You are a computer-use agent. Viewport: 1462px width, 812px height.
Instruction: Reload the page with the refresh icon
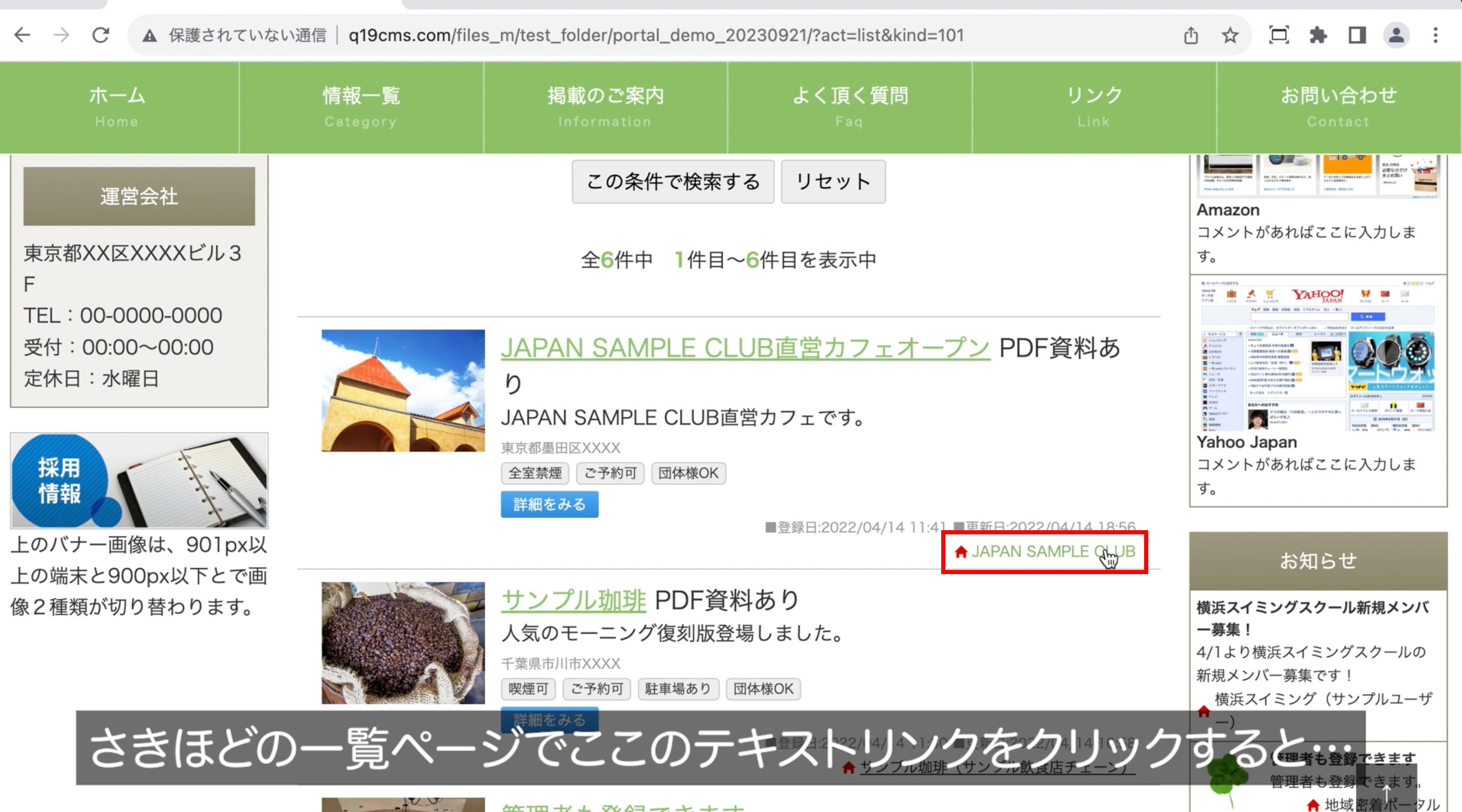point(101,35)
